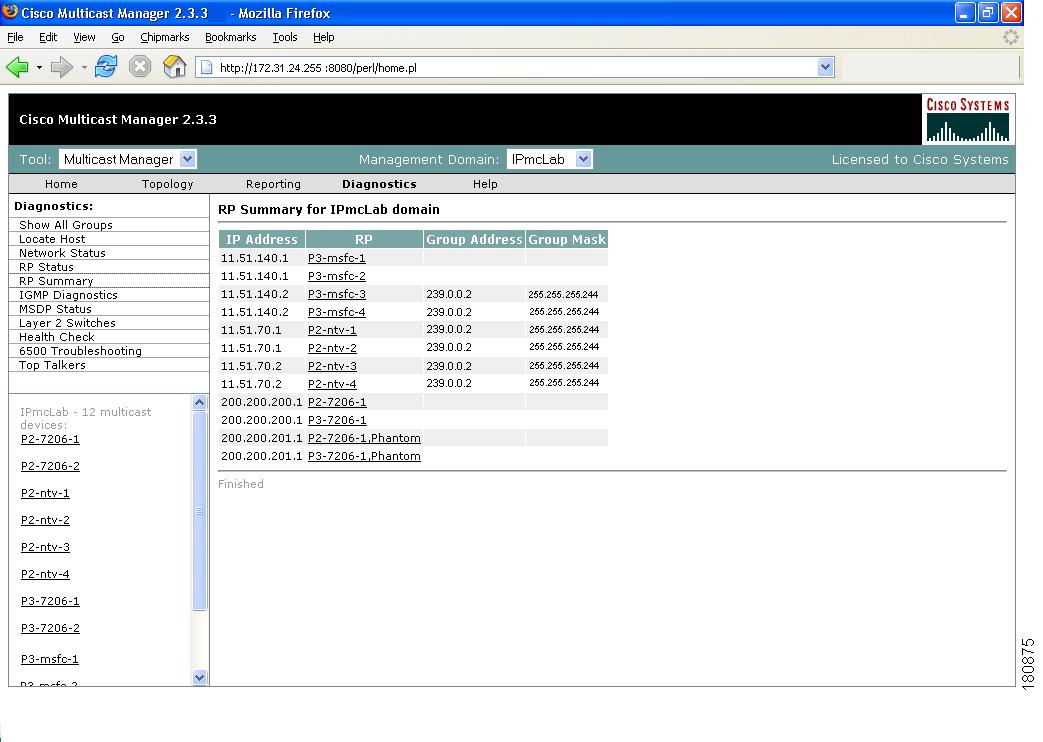Open Top Talkers
Viewport: 1043px width, 742px height.
click(52, 365)
